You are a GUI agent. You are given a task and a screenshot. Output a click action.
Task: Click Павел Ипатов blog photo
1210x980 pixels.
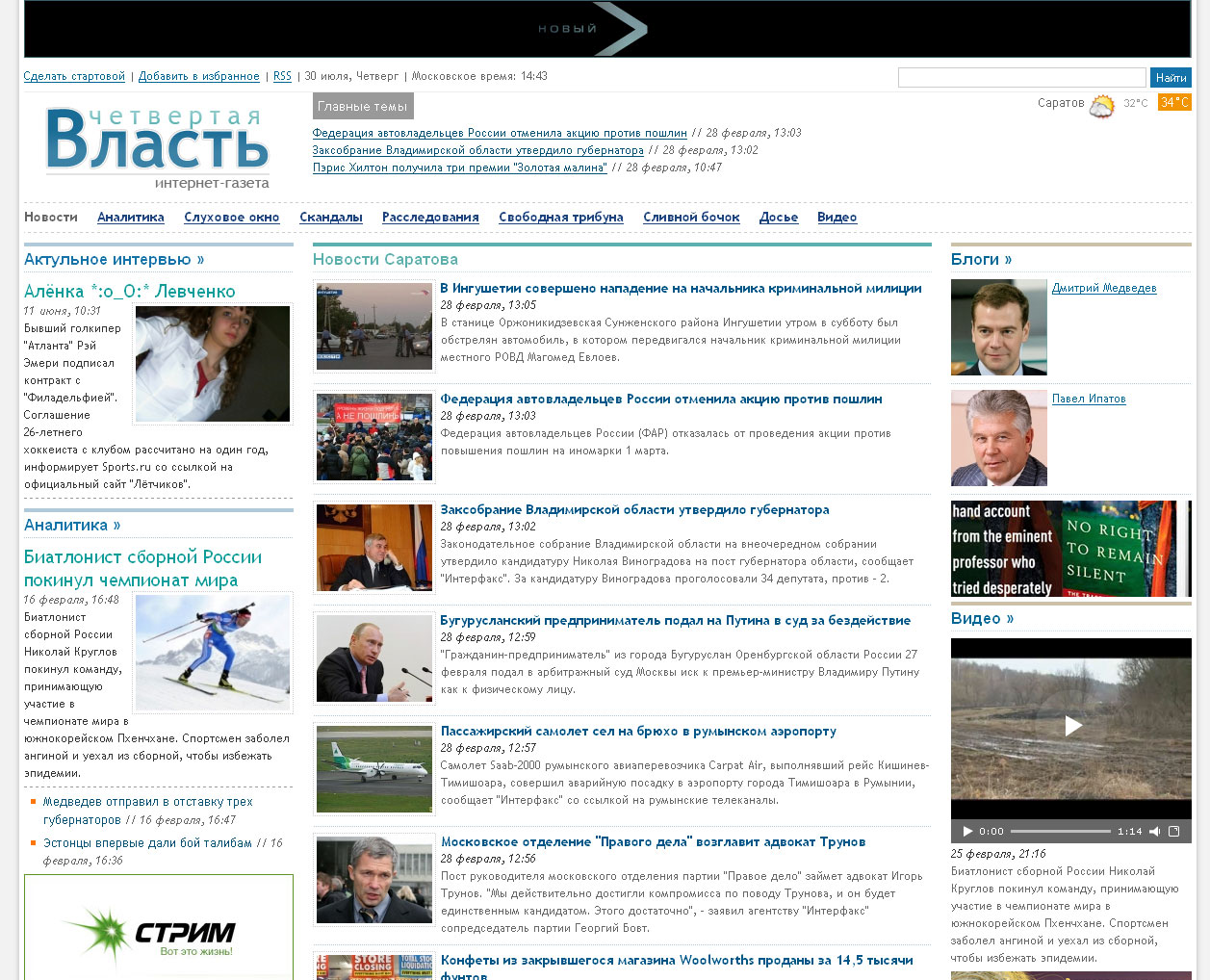999,438
